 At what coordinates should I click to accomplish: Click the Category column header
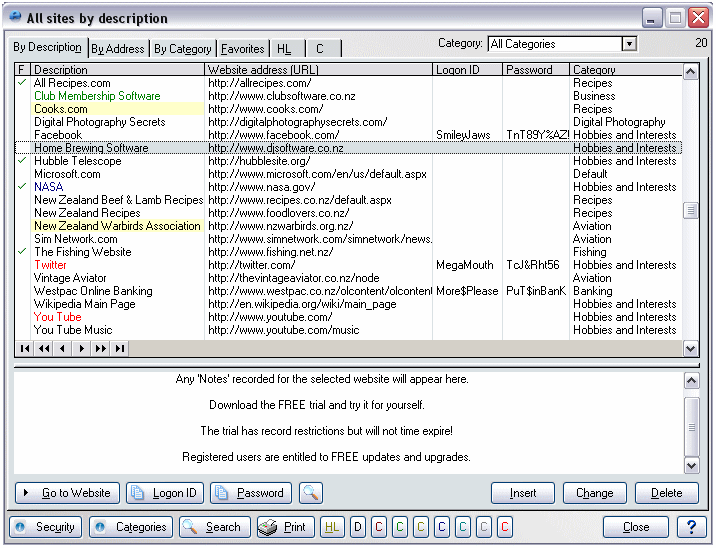coord(626,69)
